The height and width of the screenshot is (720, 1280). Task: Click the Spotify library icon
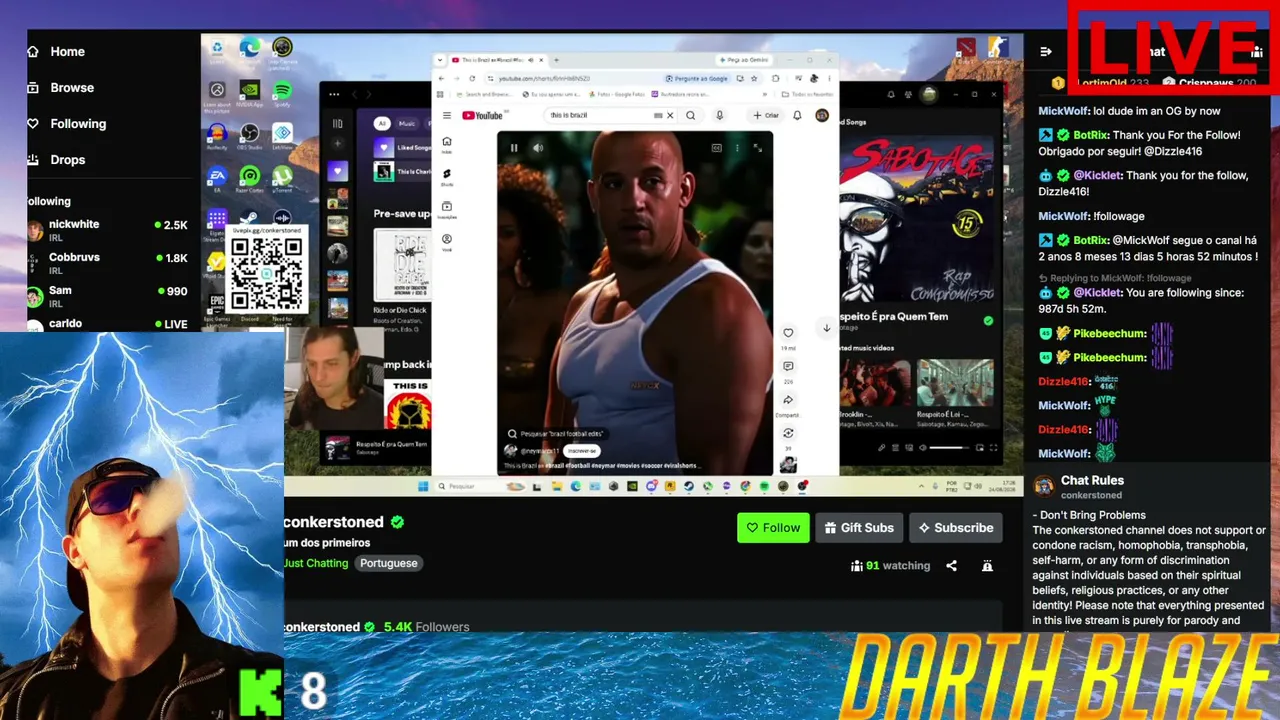pos(338,124)
